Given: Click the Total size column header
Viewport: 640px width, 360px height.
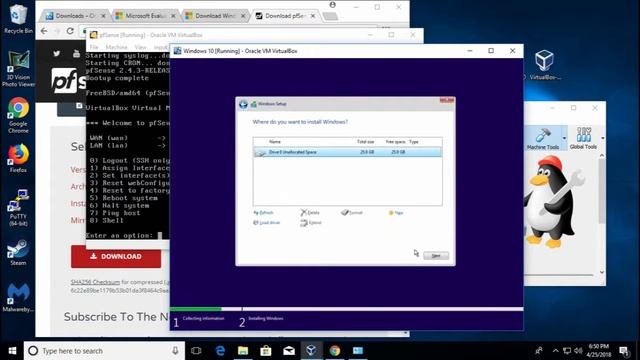Looking at the screenshot, I should [x=365, y=142].
